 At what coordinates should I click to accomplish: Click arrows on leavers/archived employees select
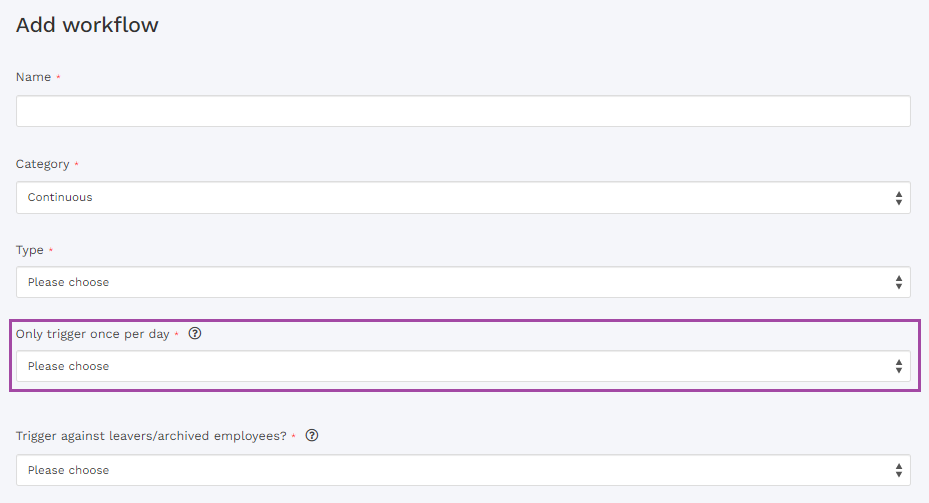[898, 470]
